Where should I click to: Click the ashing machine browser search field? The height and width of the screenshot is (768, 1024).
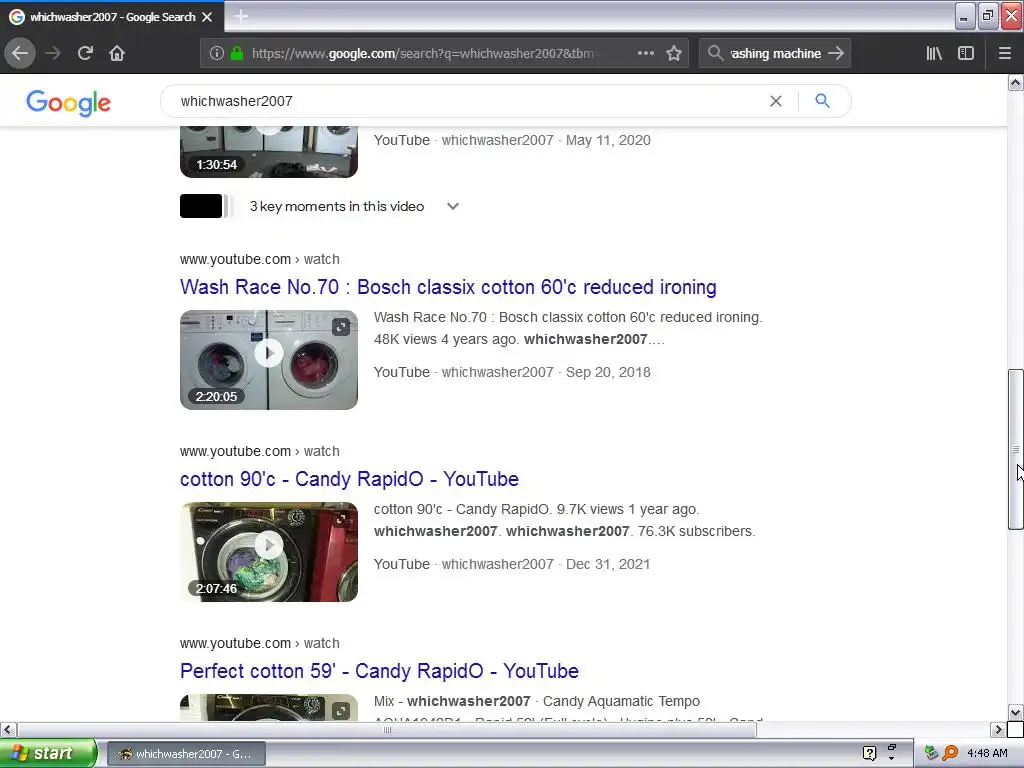click(776, 53)
